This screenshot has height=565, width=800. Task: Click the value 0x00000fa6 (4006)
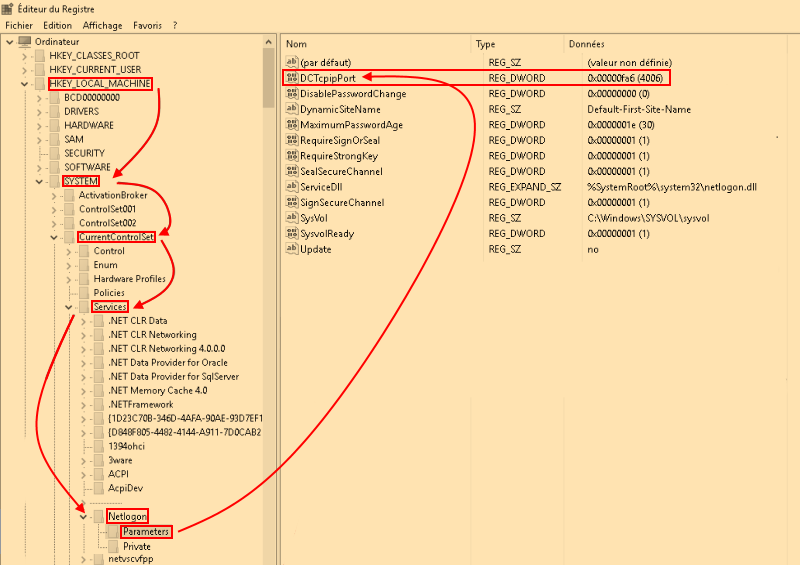point(625,78)
